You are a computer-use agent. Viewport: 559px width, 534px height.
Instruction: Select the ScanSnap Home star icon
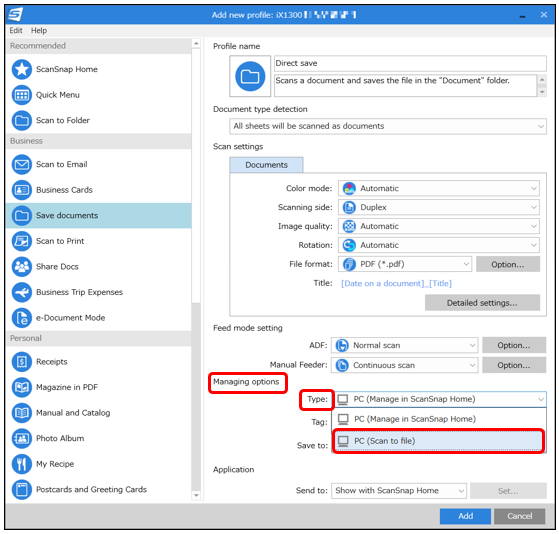click(22, 69)
